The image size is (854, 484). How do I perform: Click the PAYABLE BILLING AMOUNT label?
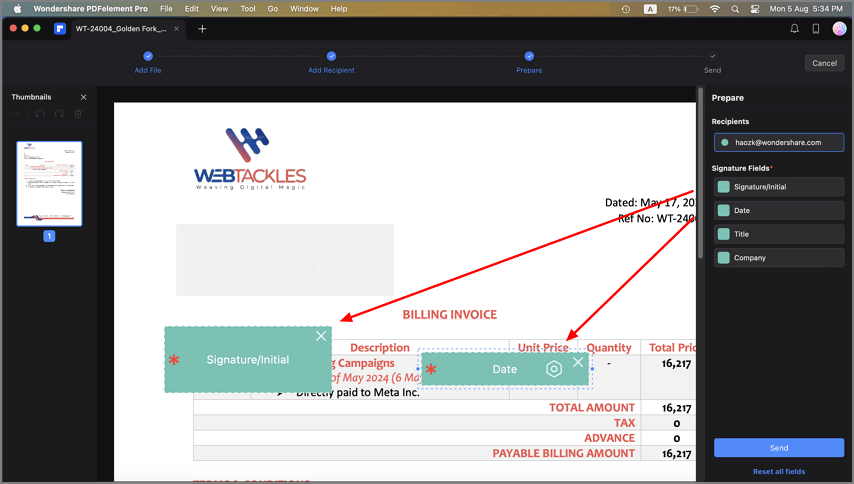[564, 454]
